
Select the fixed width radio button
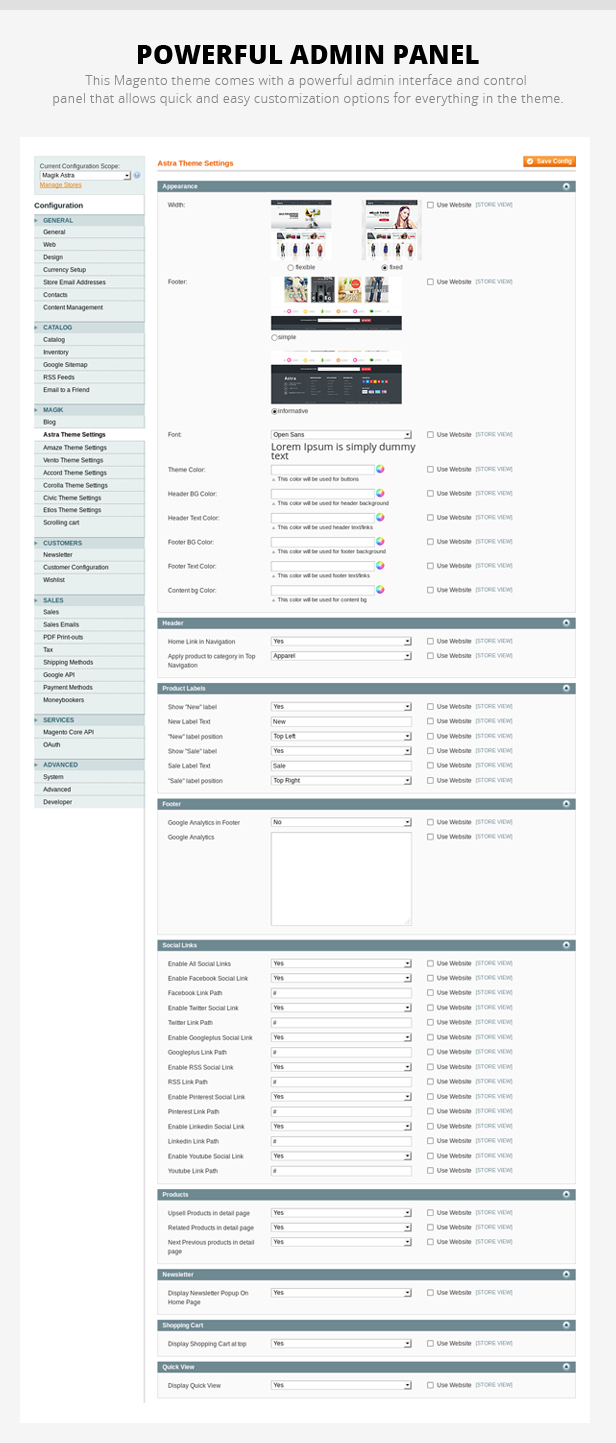click(x=384, y=268)
